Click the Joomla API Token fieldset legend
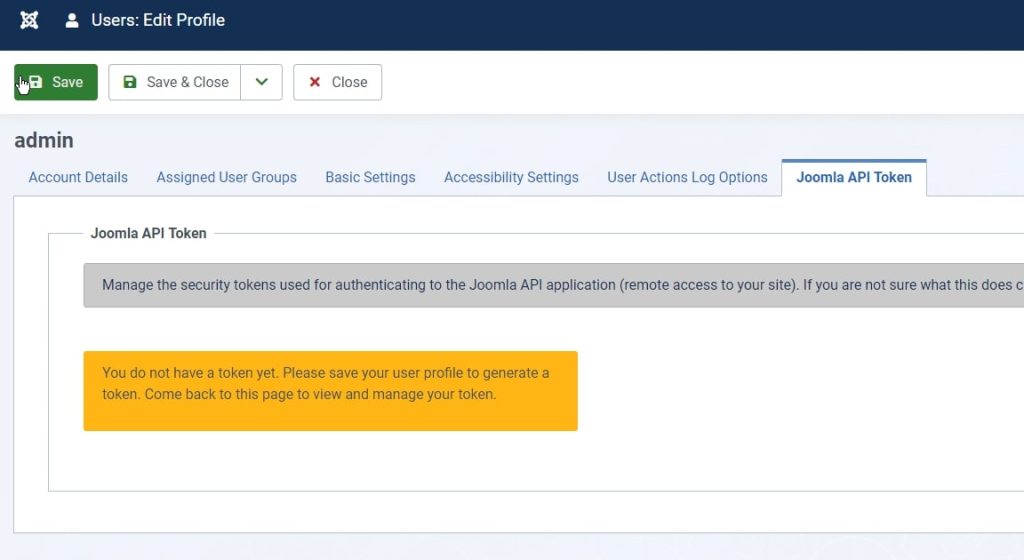The height and width of the screenshot is (560, 1024). tap(148, 233)
